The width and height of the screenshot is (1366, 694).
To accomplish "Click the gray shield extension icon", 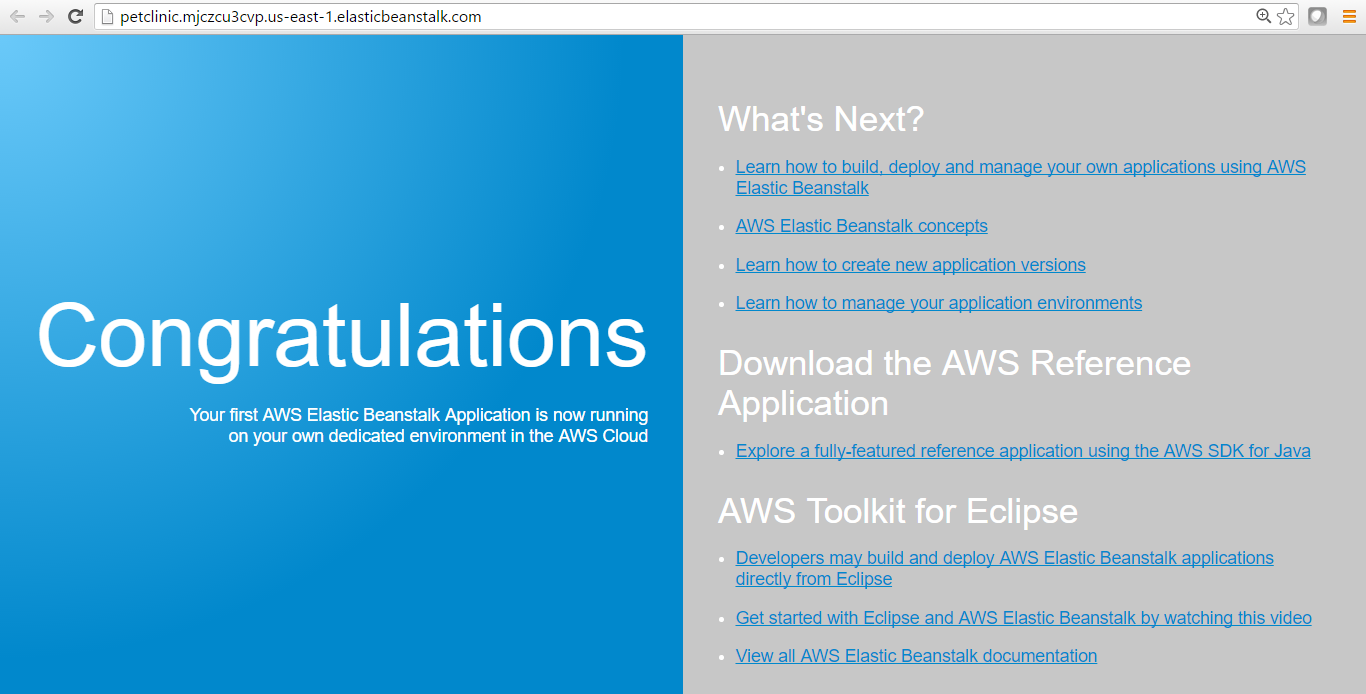I will coord(1317,16).
